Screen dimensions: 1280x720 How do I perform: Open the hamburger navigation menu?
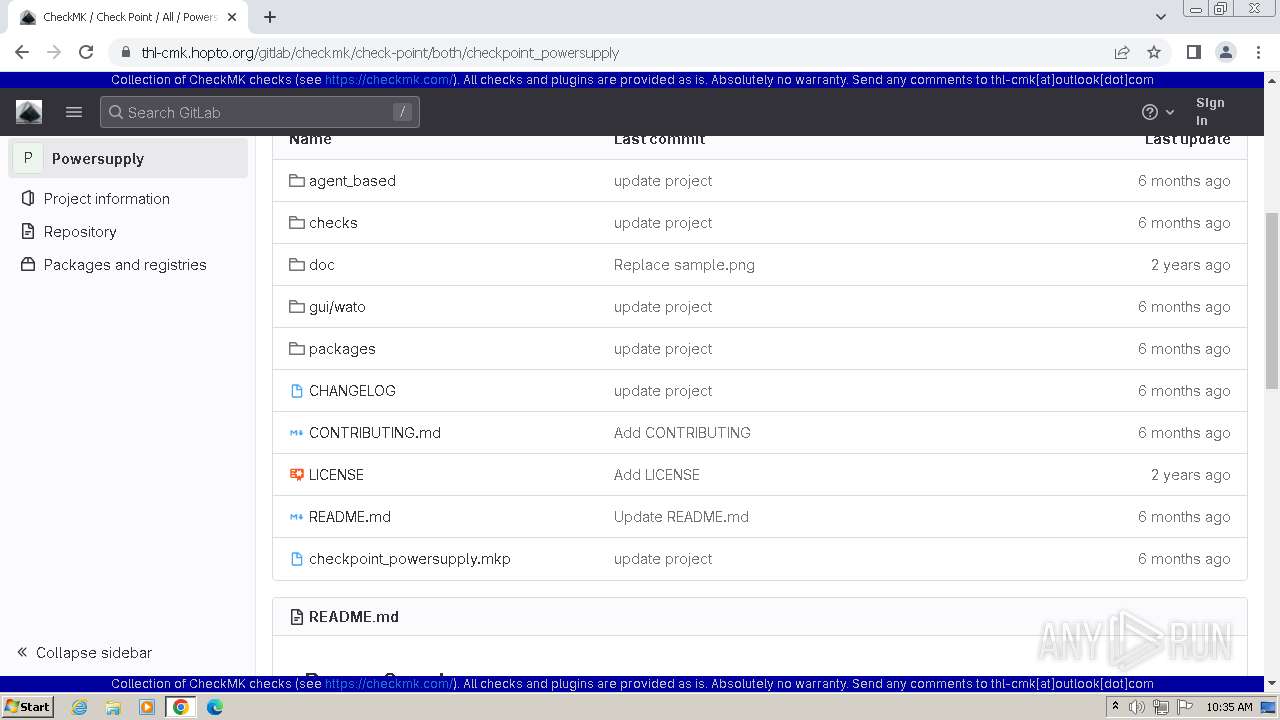pos(74,112)
